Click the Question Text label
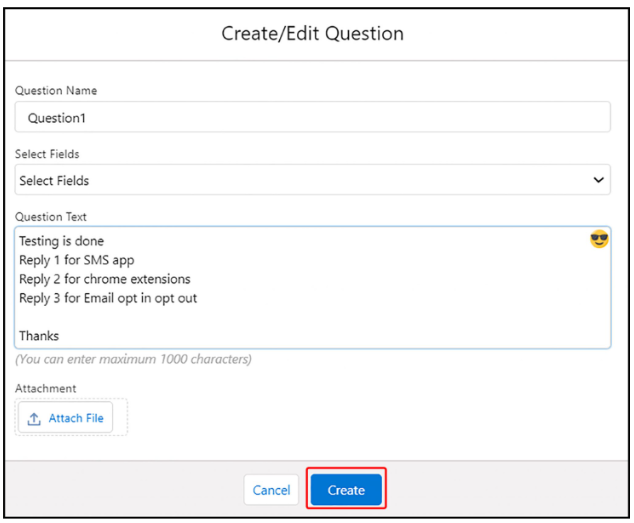 pyautogui.click(x=50, y=217)
